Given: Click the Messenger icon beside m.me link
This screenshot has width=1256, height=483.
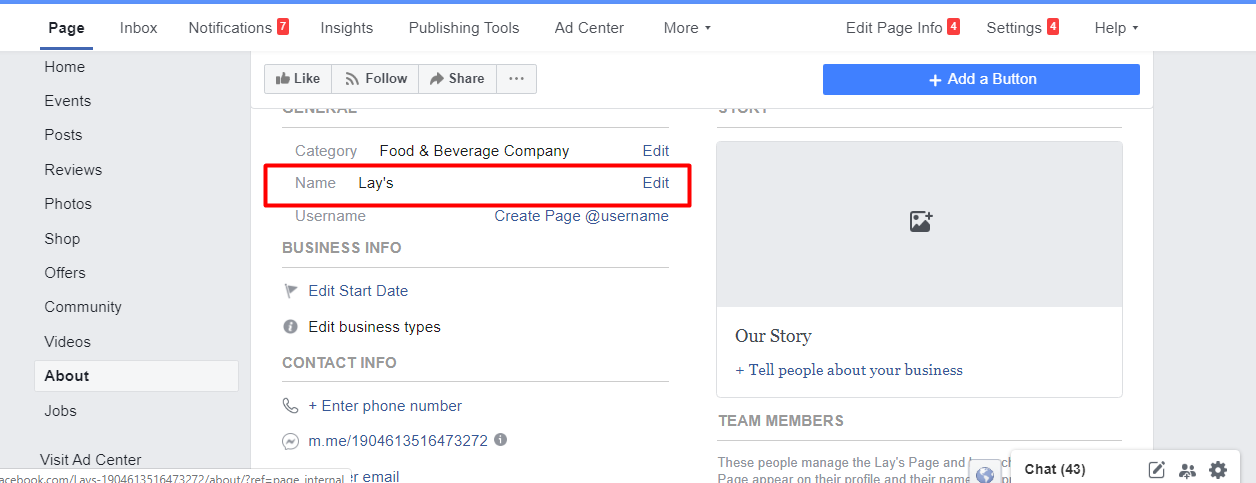Looking at the screenshot, I should point(291,441).
